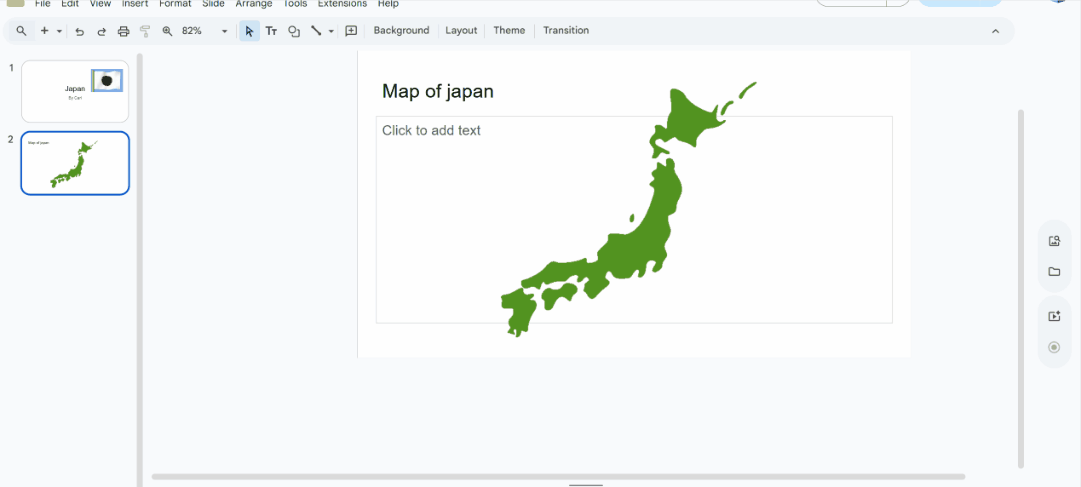Viewport: 1081px width, 487px height.
Task: Open the Insert menu
Action: 135,3
